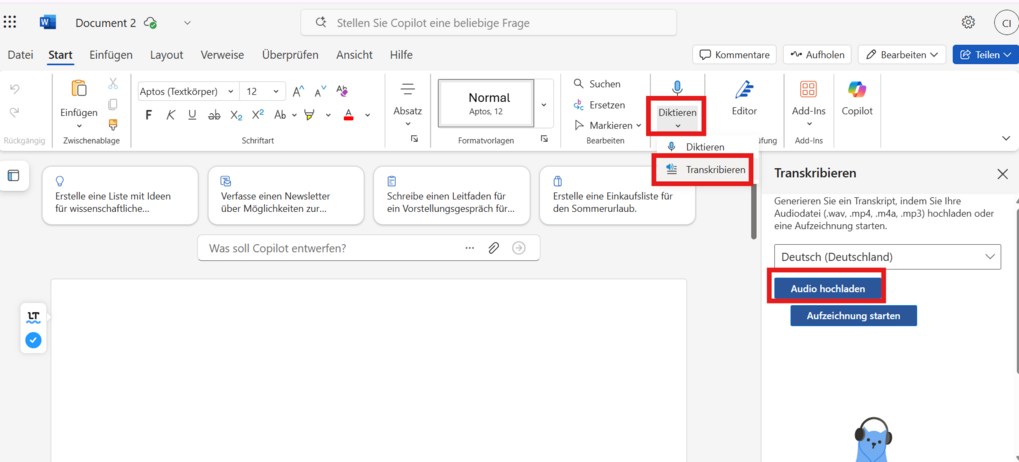Clear formatting with the eraser A icon
Screen dimensions: 1019x462
click(342, 91)
